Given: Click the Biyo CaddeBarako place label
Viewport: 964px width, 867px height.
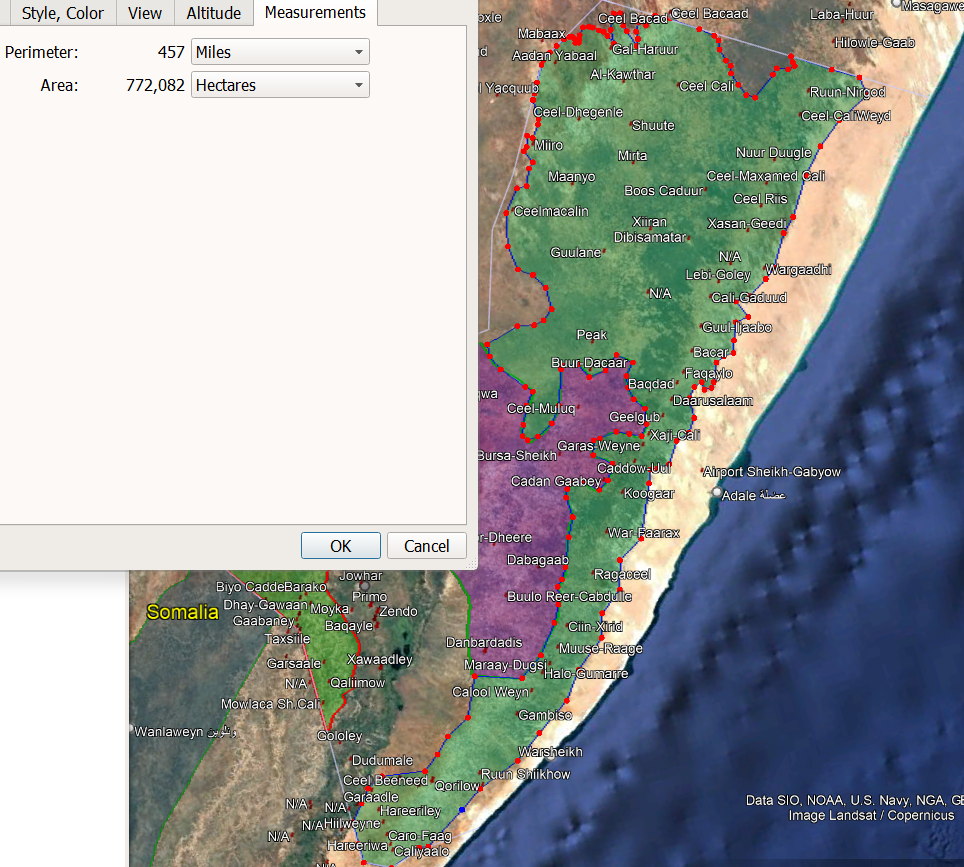Looking at the screenshot, I should pos(271,587).
